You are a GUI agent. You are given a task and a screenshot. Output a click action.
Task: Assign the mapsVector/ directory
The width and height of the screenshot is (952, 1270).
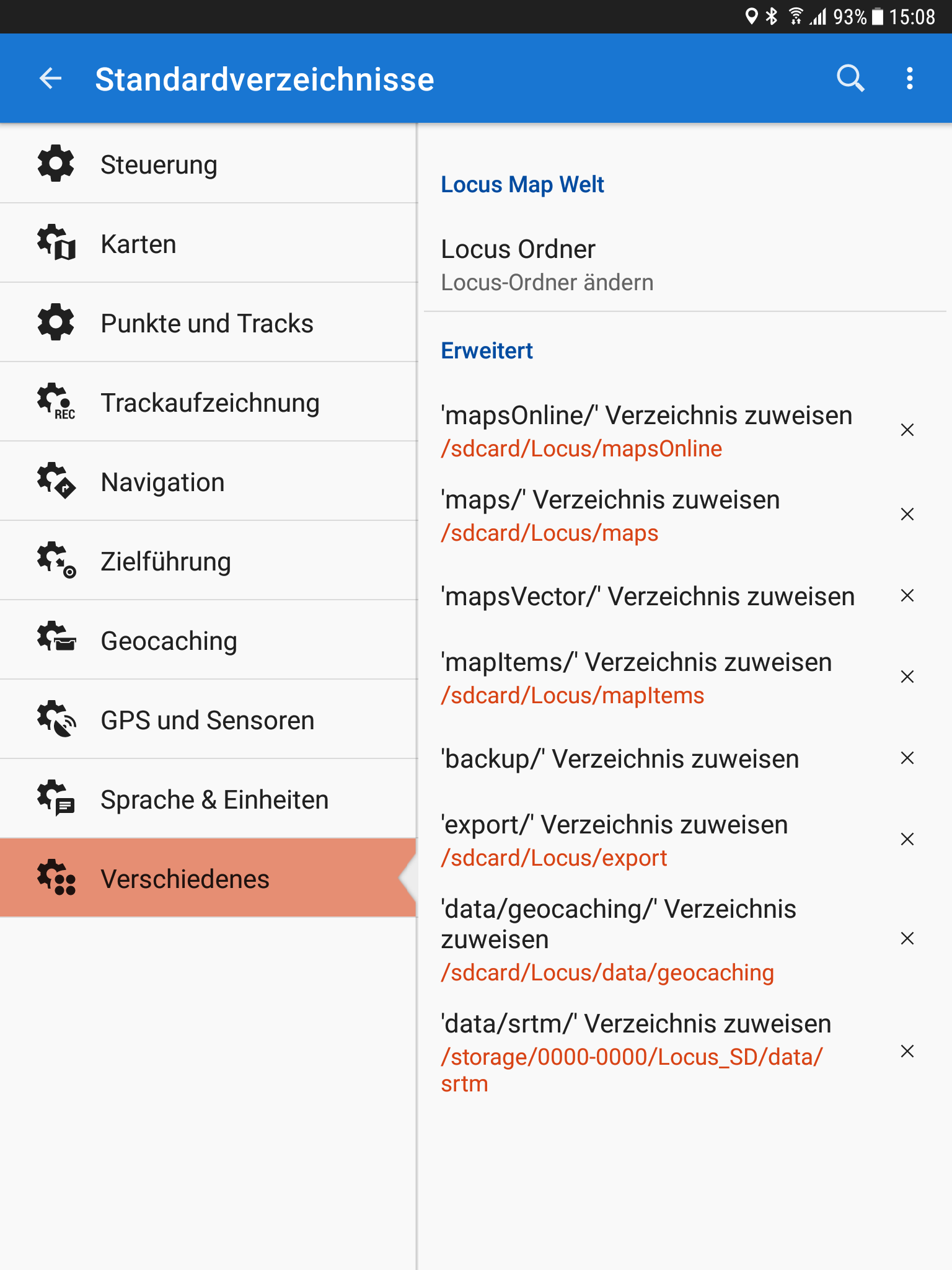point(647,597)
